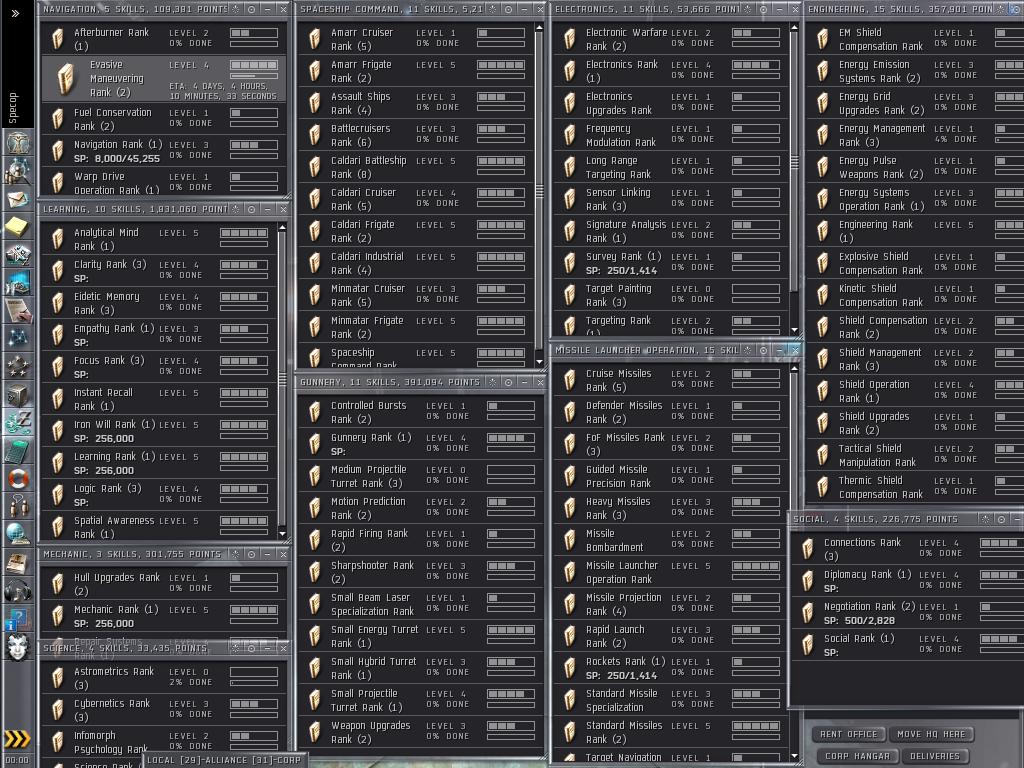Image resolution: width=1024 pixels, height=768 pixels.
Task: Open the mail envelope icon in sidebar
Action: 18,199
